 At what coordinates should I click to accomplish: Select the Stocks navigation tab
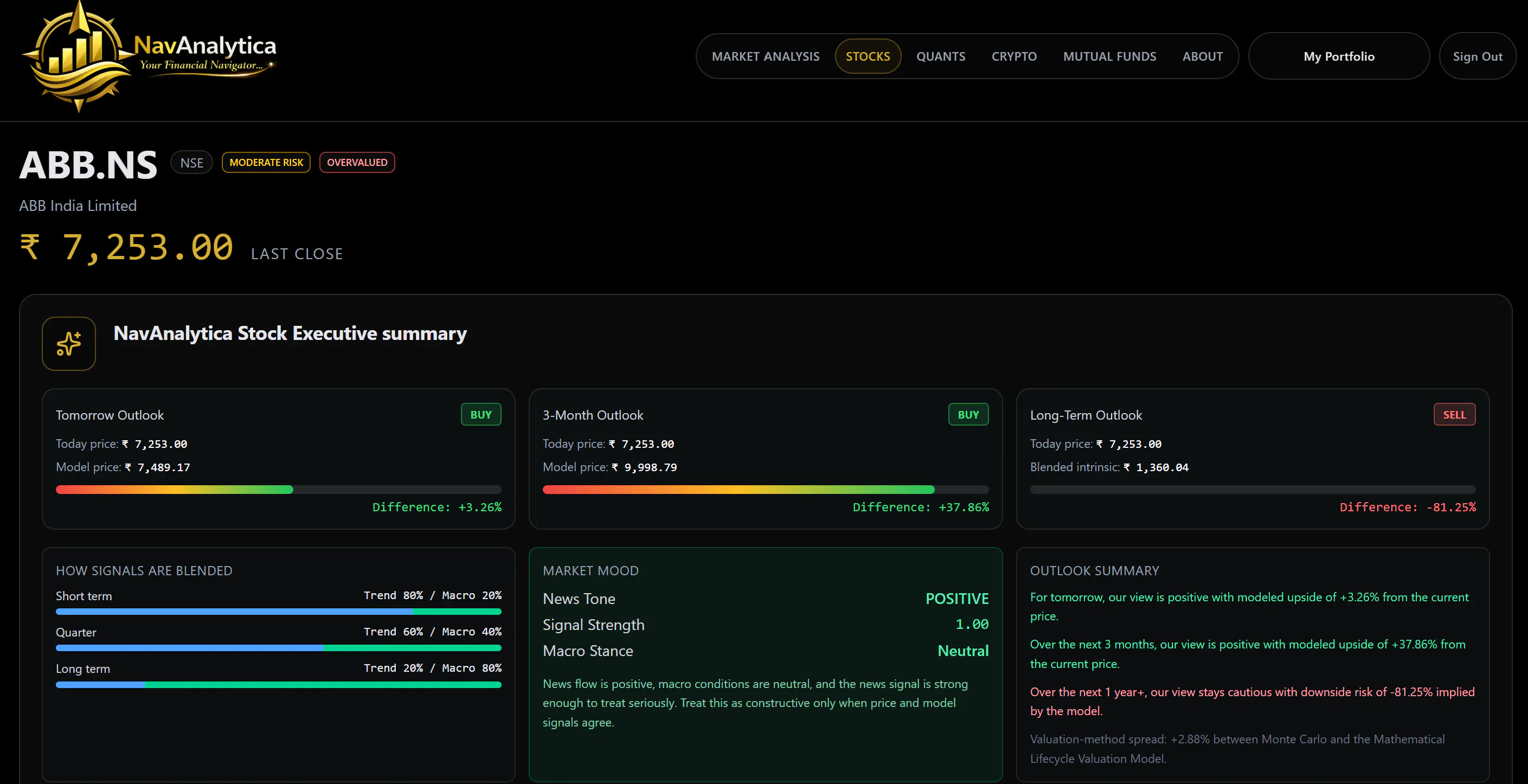[868, 56]
